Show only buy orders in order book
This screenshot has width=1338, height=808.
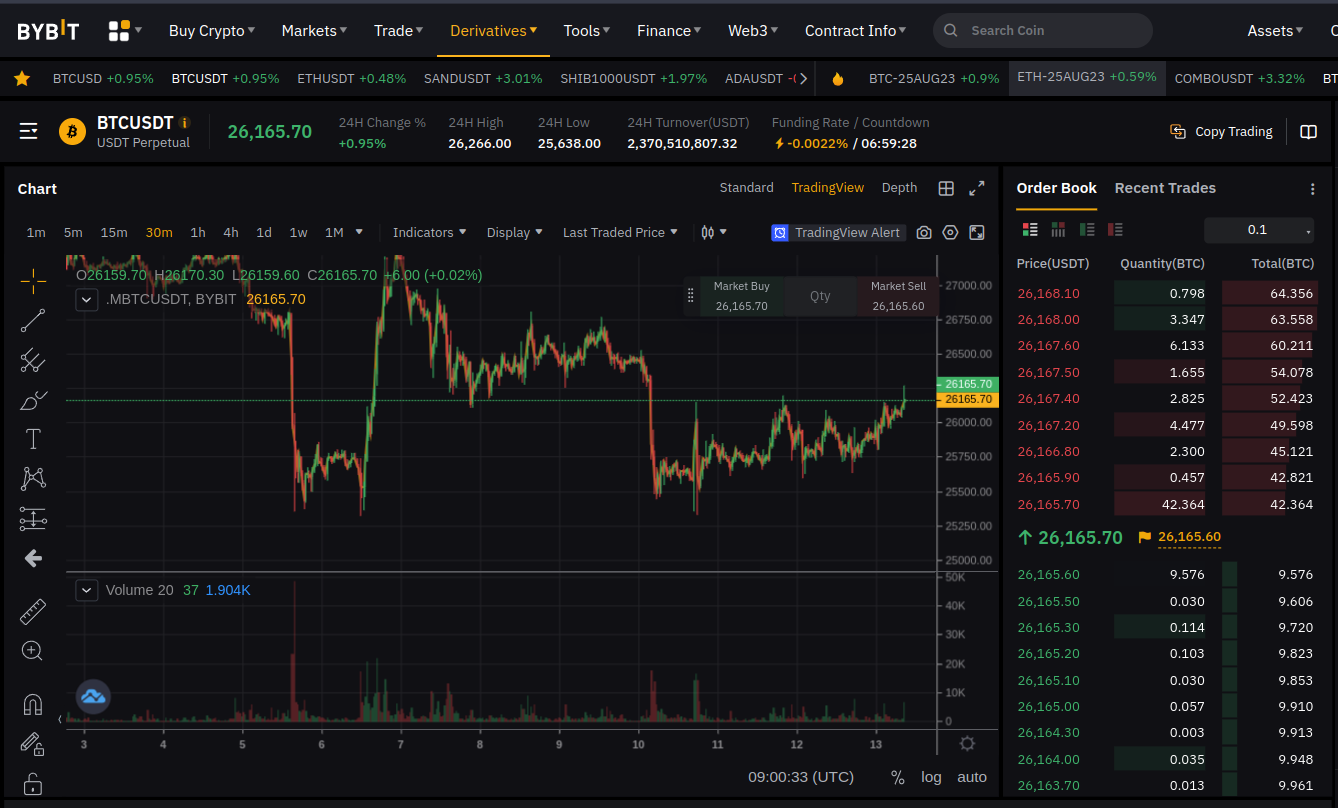[1087, 229]
